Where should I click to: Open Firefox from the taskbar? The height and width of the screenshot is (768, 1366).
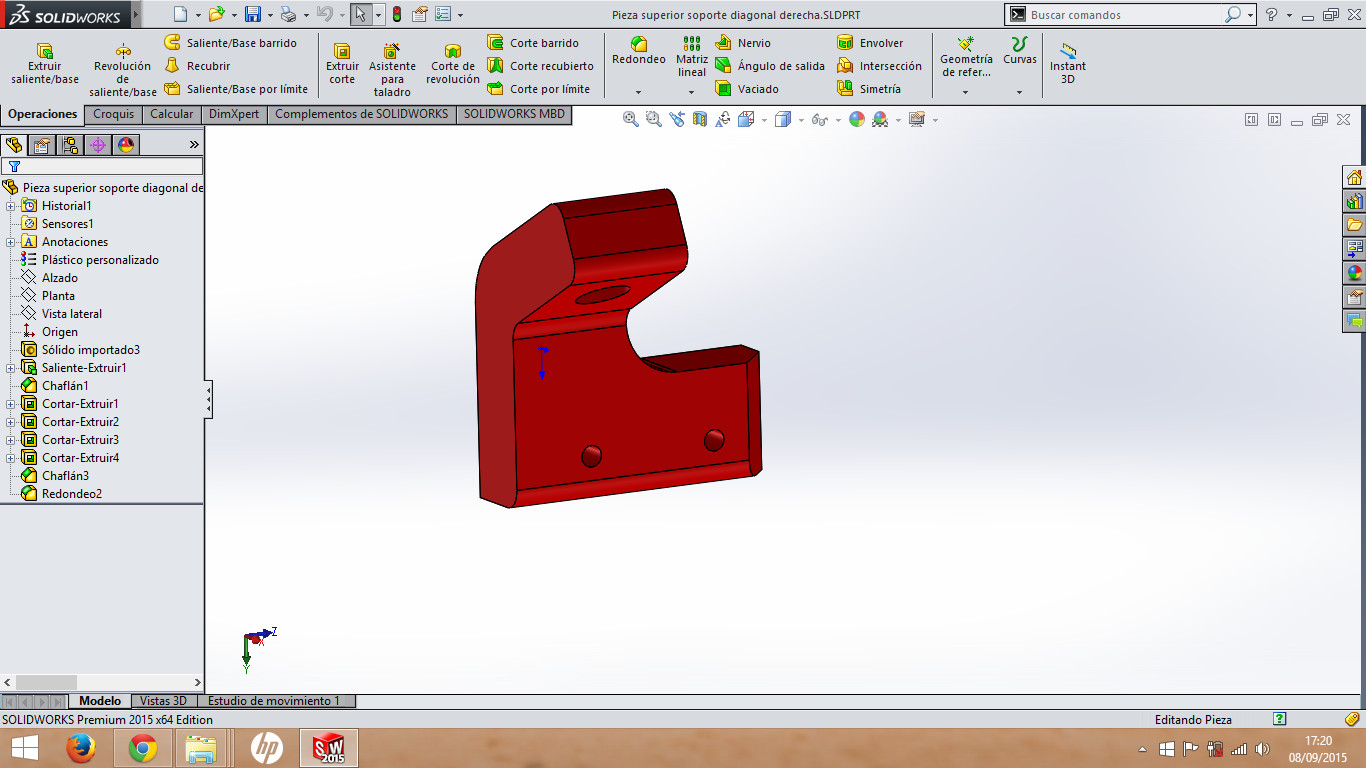coord(81,748)
